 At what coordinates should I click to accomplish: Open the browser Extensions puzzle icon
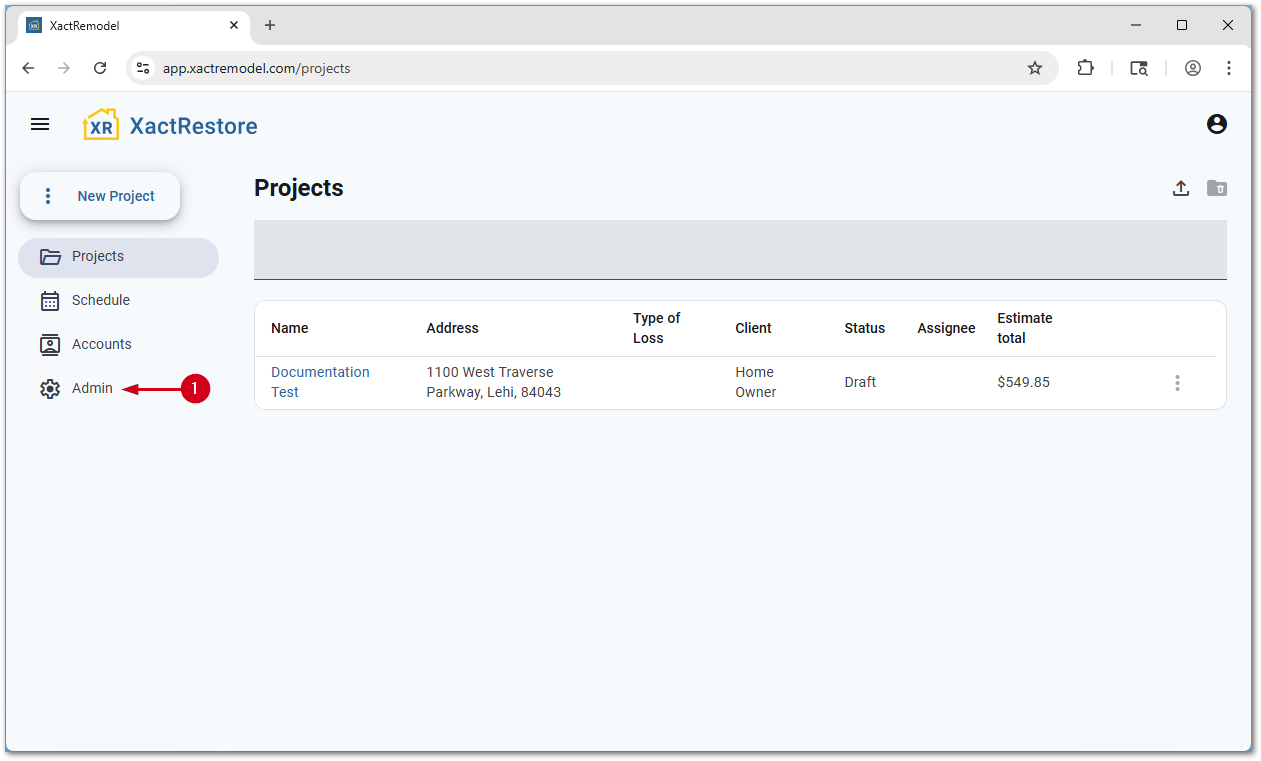tap(1085, 68)
